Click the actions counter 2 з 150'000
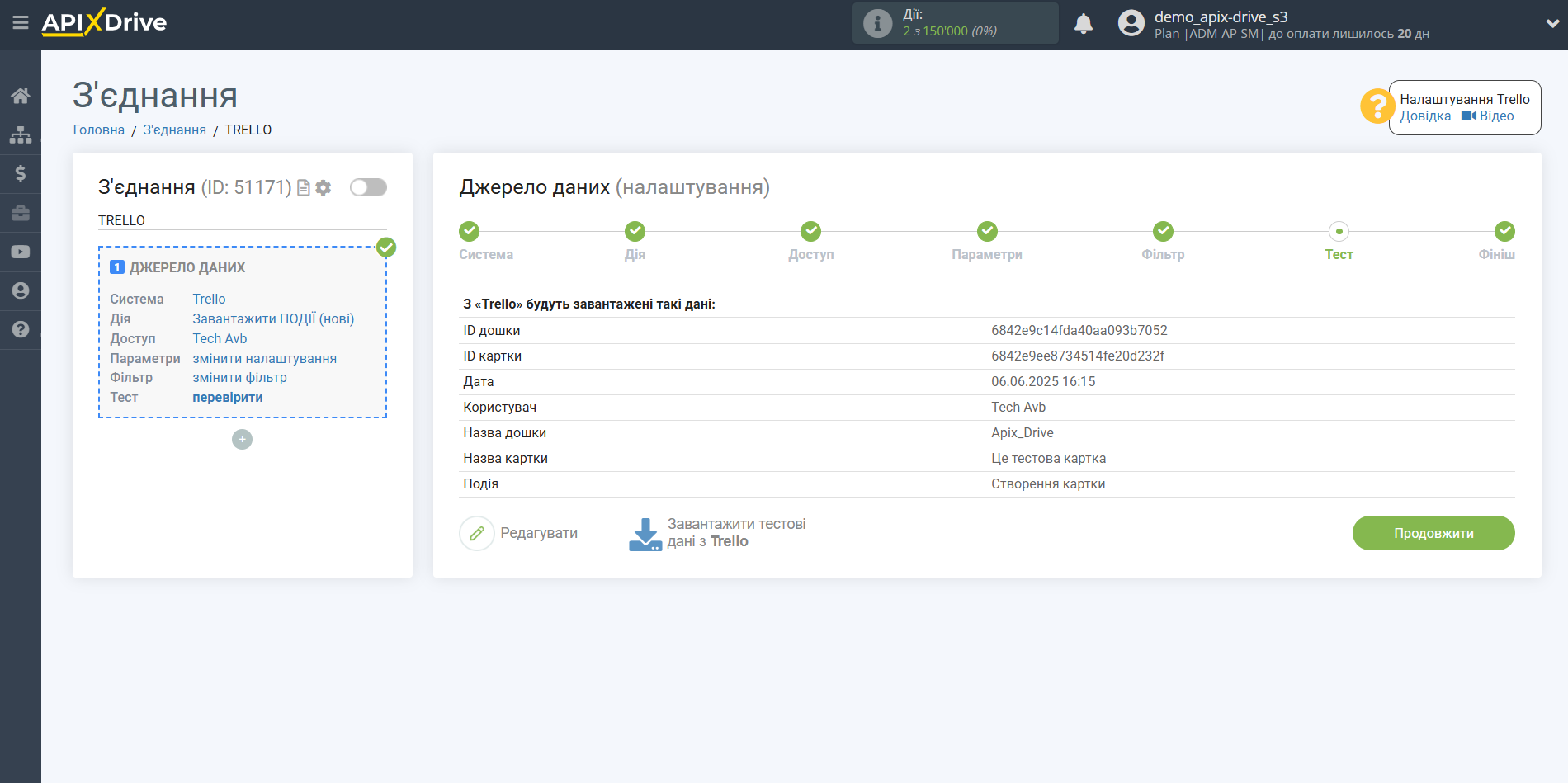Screen dimensions: 1568x783 (950, 31)
